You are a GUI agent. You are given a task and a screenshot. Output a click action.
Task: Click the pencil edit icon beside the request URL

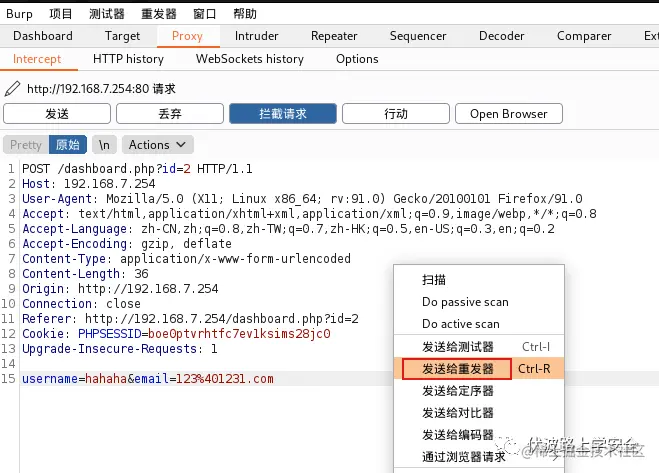[x=12, y=89]
